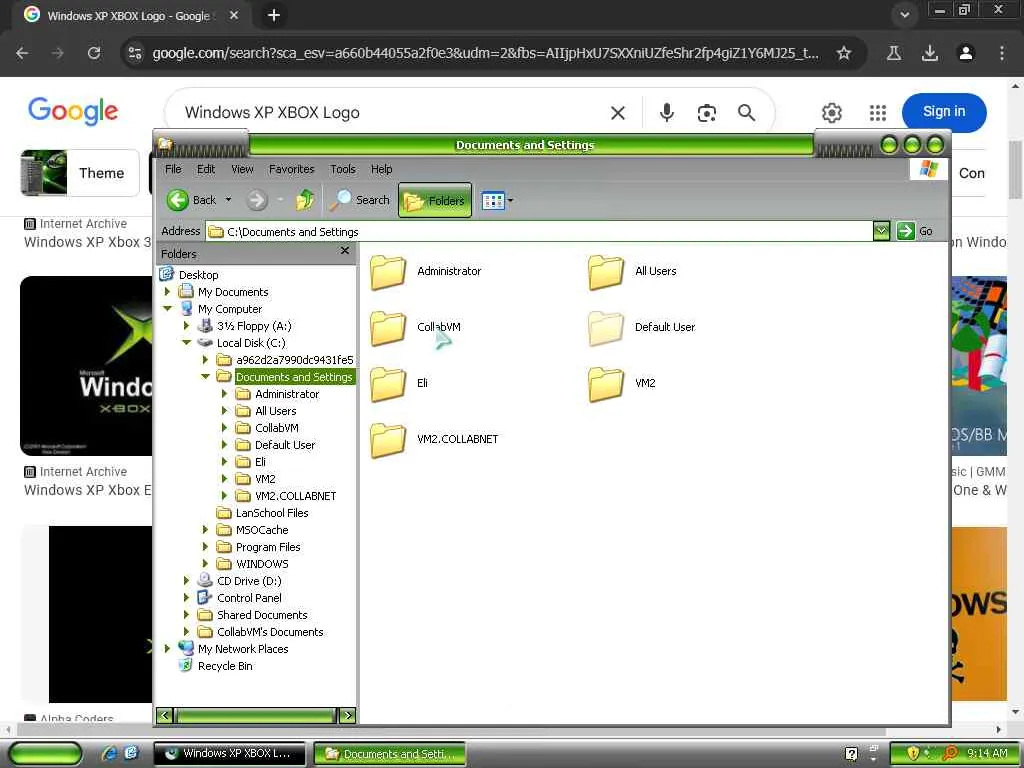
Task: Click the Google Sign in button
Action: (x=944, y=112)
